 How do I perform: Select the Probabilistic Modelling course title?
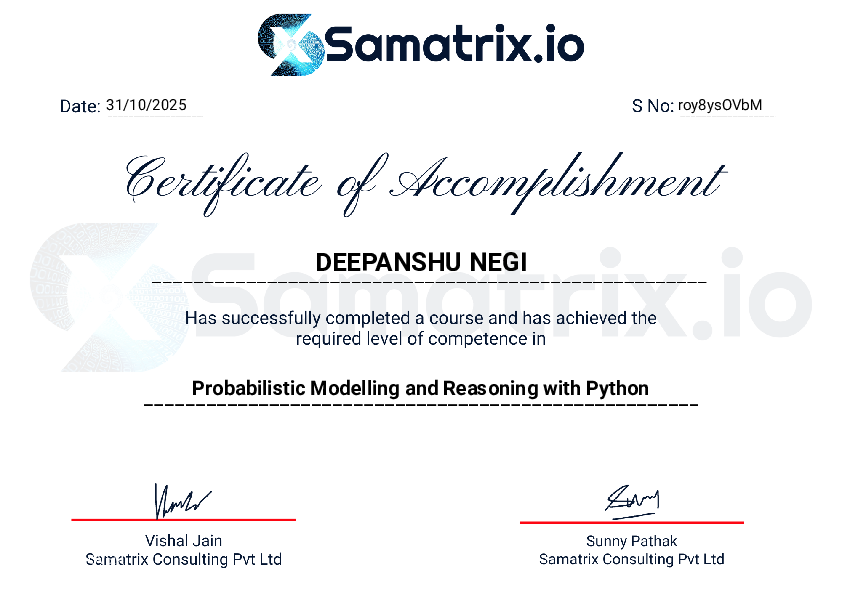point(421,388)
